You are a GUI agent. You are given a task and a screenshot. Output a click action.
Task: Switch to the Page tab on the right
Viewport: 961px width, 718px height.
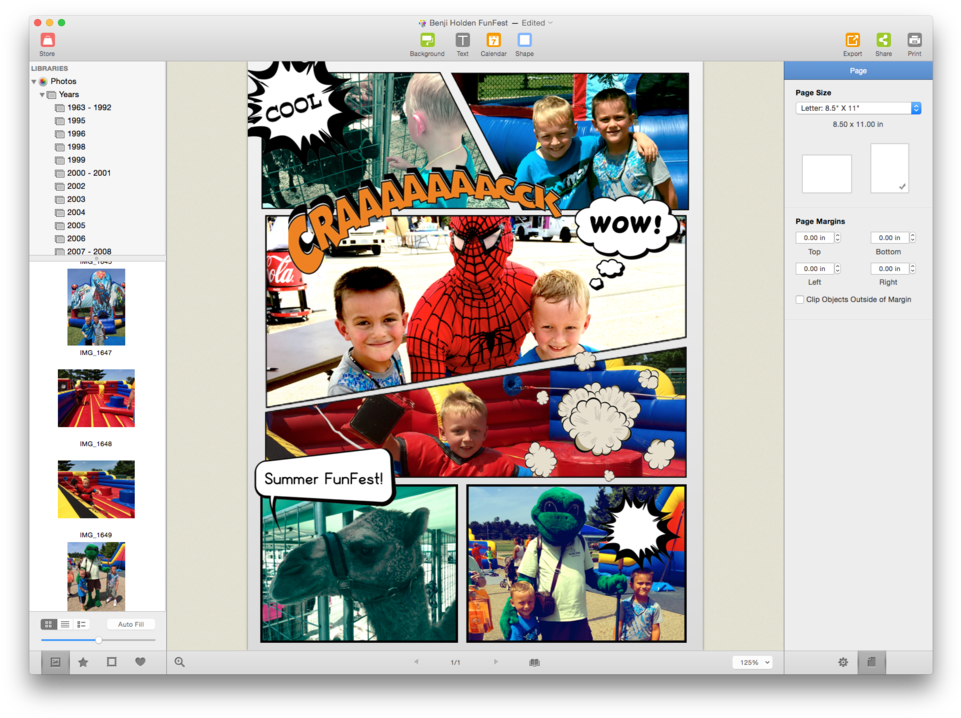click(857, 70)
